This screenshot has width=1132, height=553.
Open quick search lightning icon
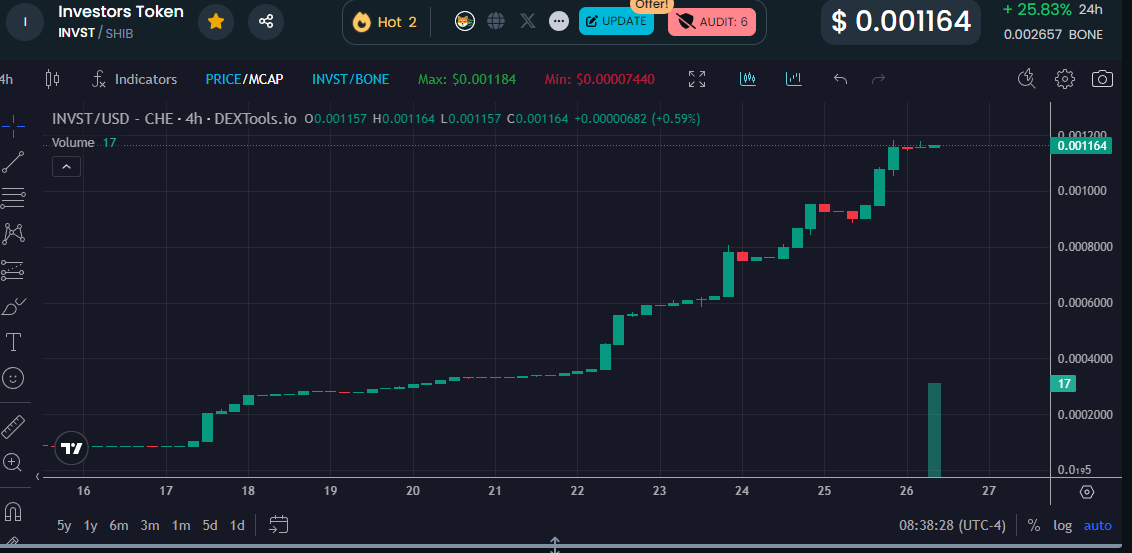tap(1027, 79)
